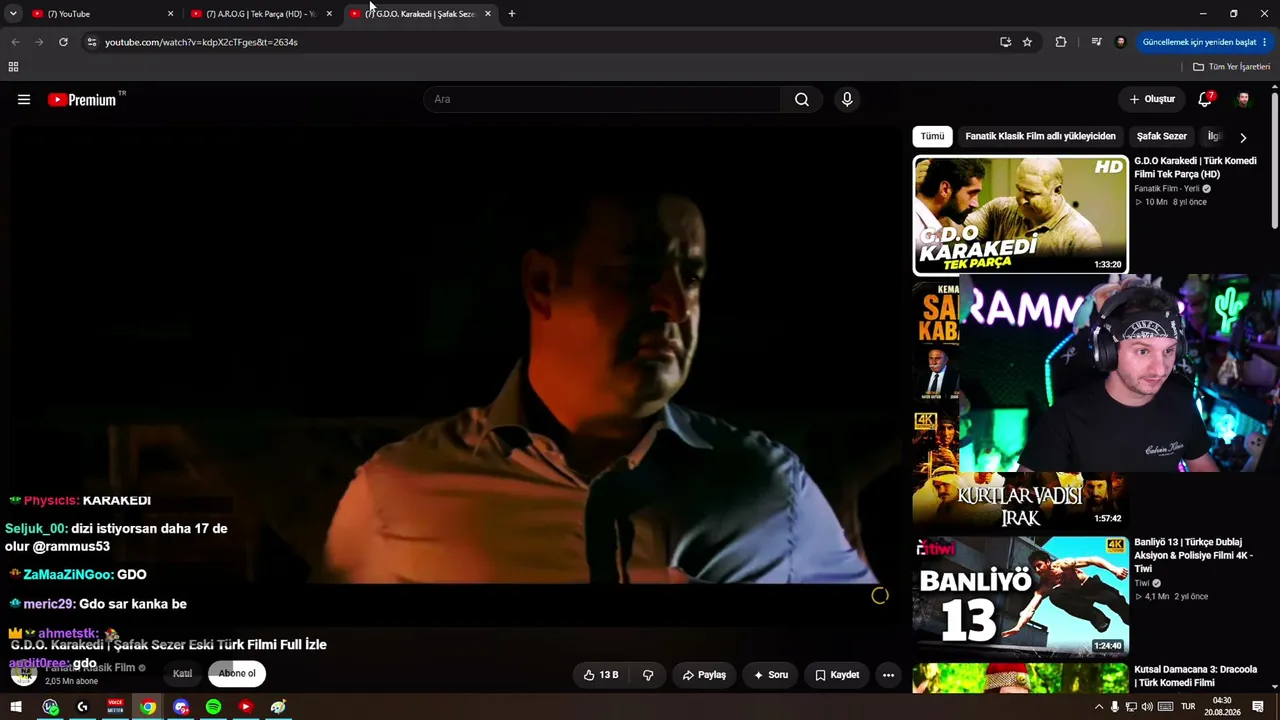Viewport: 1280px width, 720px height.
Task: Open Banliyö 13 Türkçe Dublaj video title
Action: point(1193,555)
